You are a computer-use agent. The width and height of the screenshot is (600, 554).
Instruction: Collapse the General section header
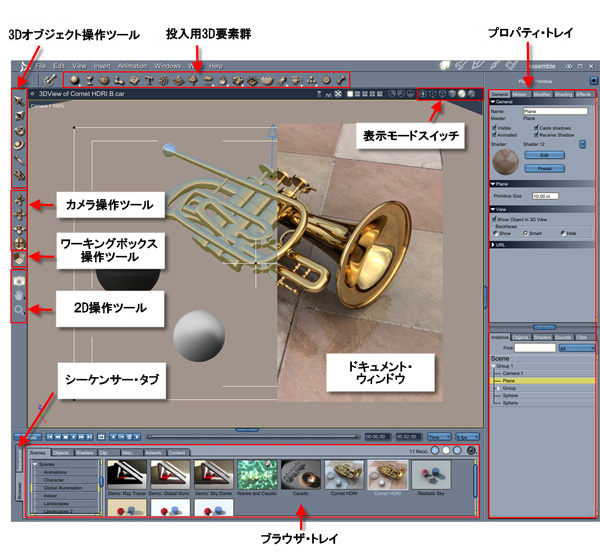pos(542,102)
